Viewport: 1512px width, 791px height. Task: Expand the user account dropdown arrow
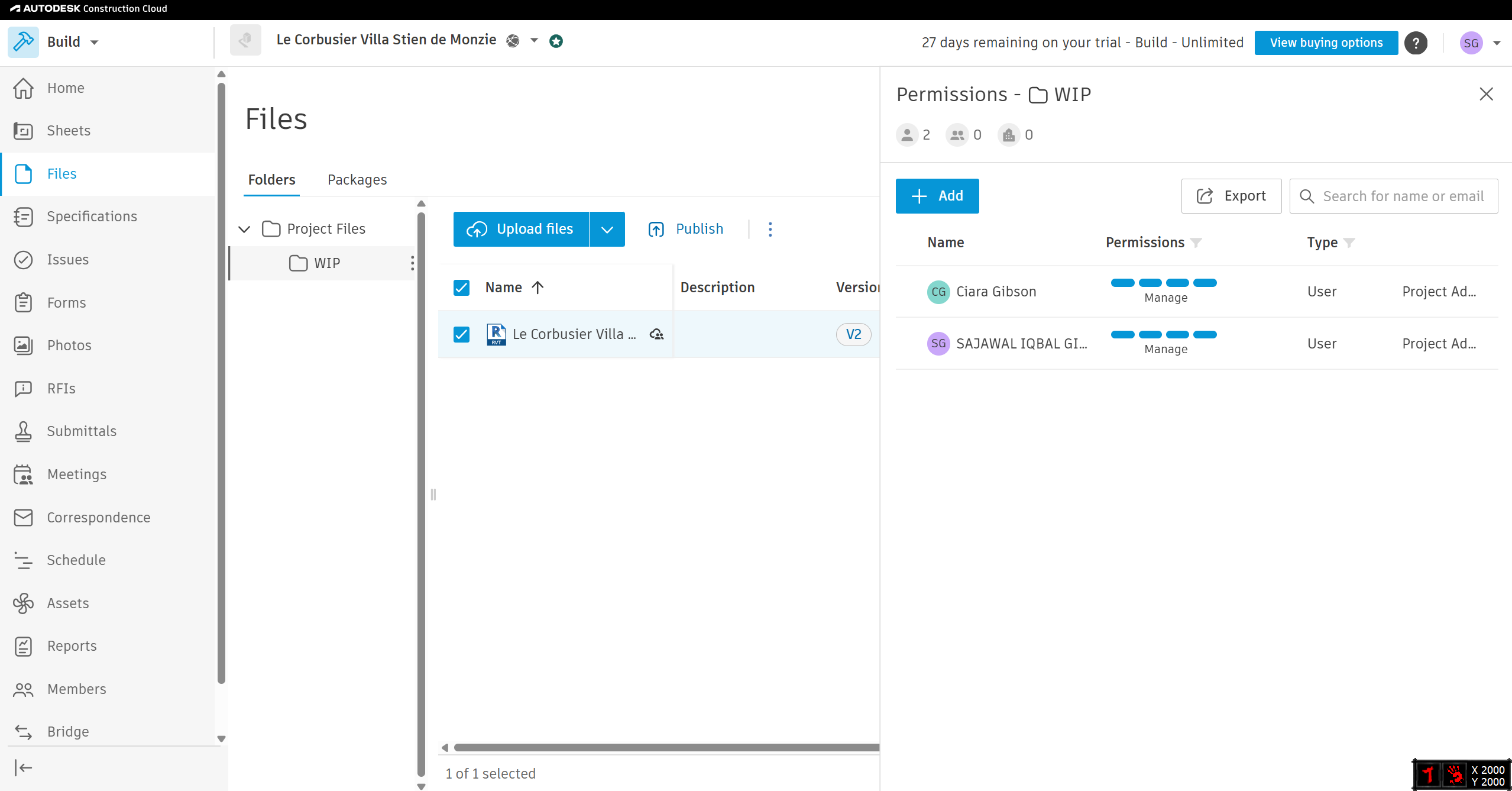pos(1497,43)
